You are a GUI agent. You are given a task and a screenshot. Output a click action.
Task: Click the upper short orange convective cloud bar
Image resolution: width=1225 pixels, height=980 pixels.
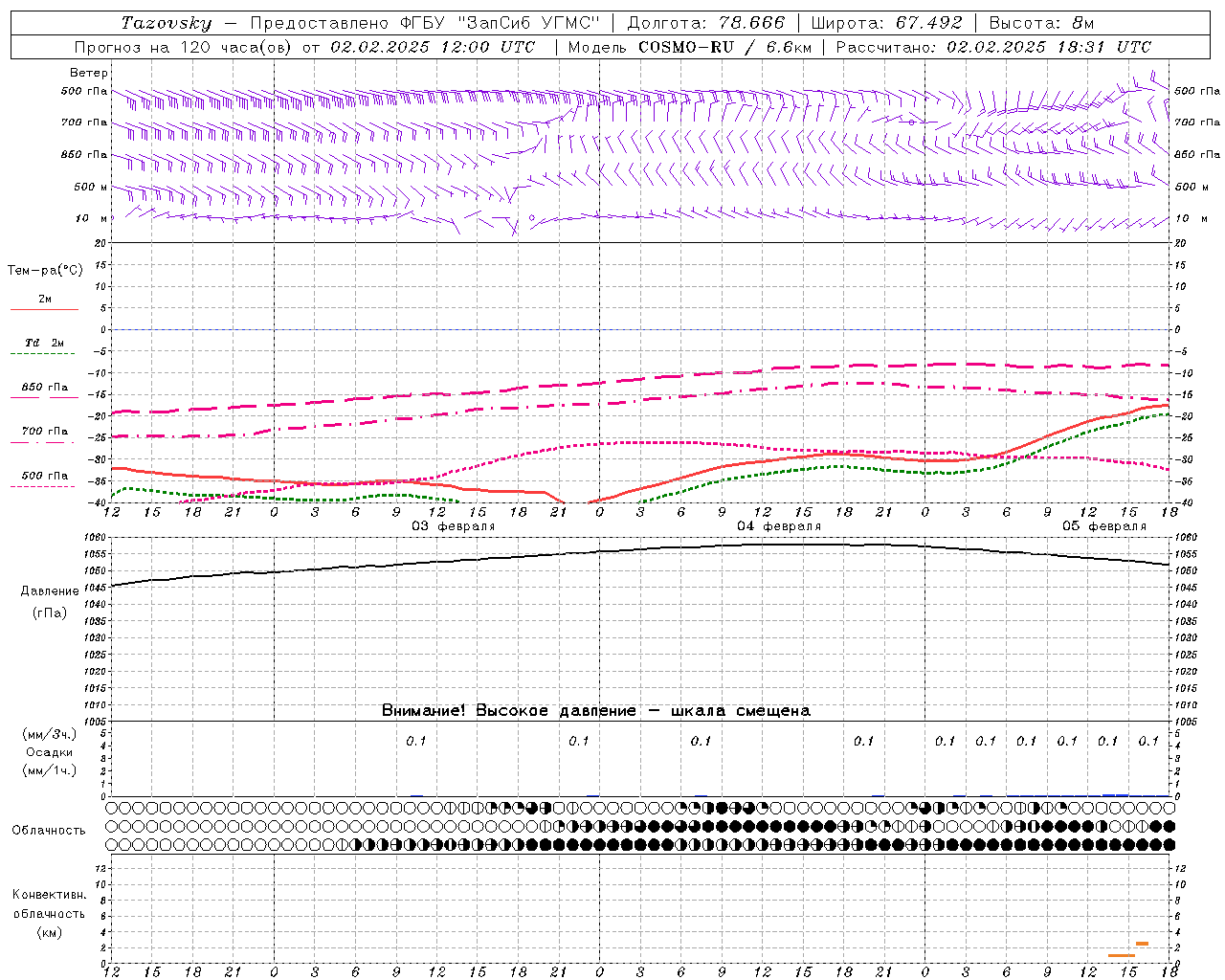1142,944
